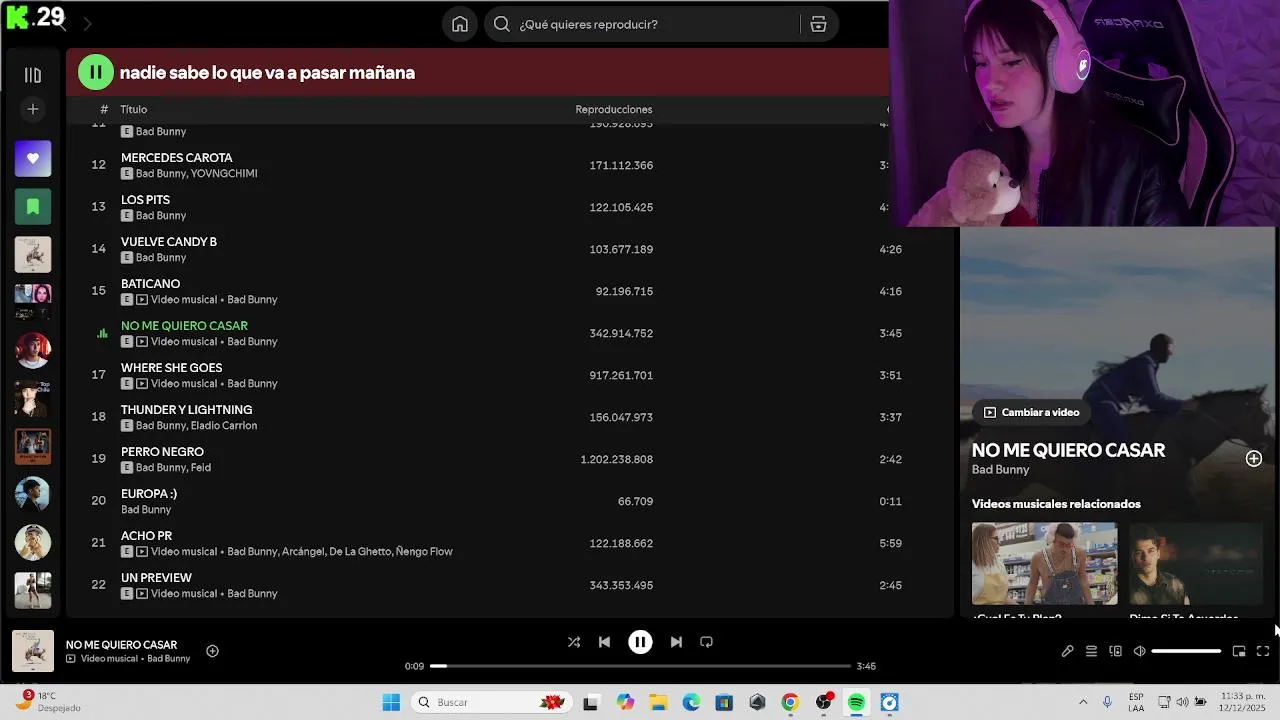Screen dimensions: 1280x720
Task: Skip to the previous track
Action: 604,642
